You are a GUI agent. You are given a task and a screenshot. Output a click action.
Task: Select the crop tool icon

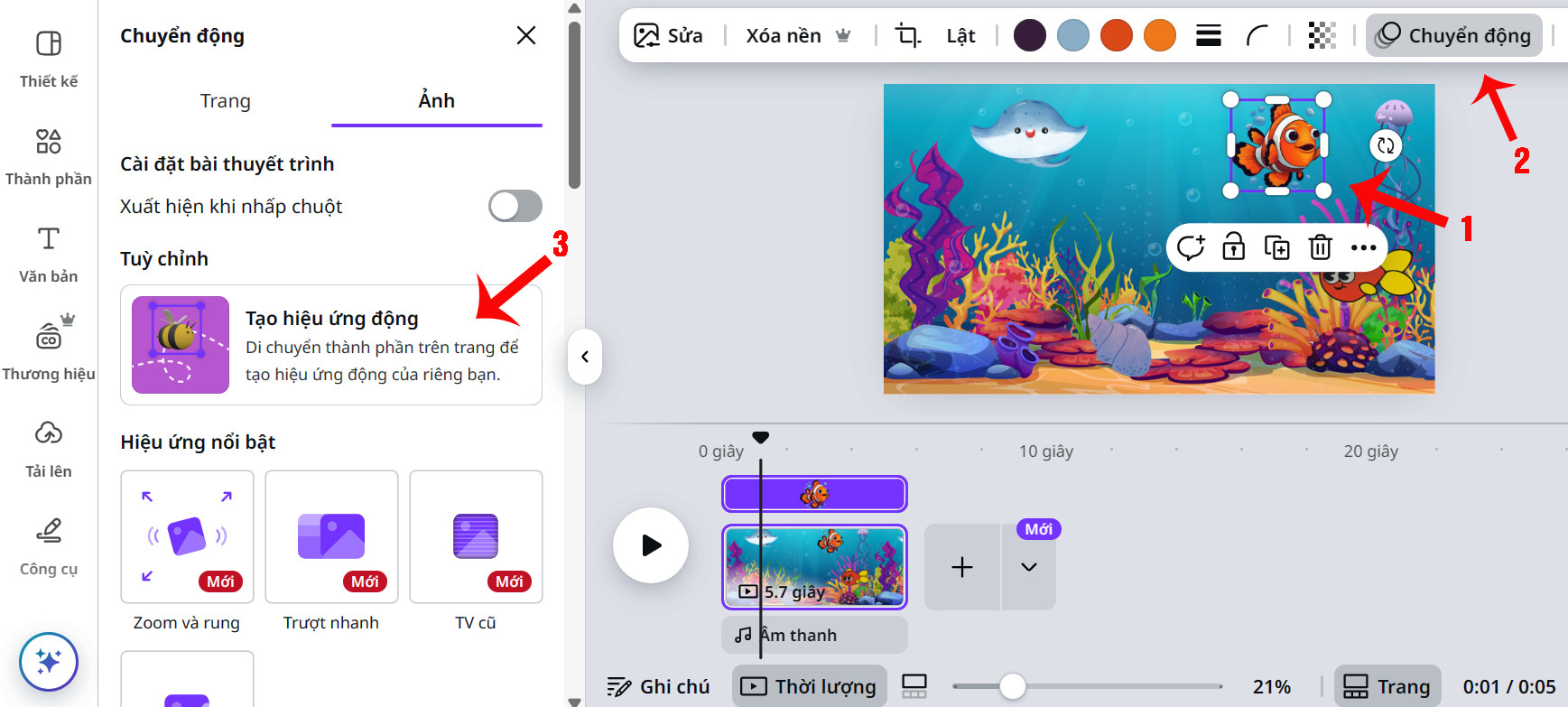[907, 35]
